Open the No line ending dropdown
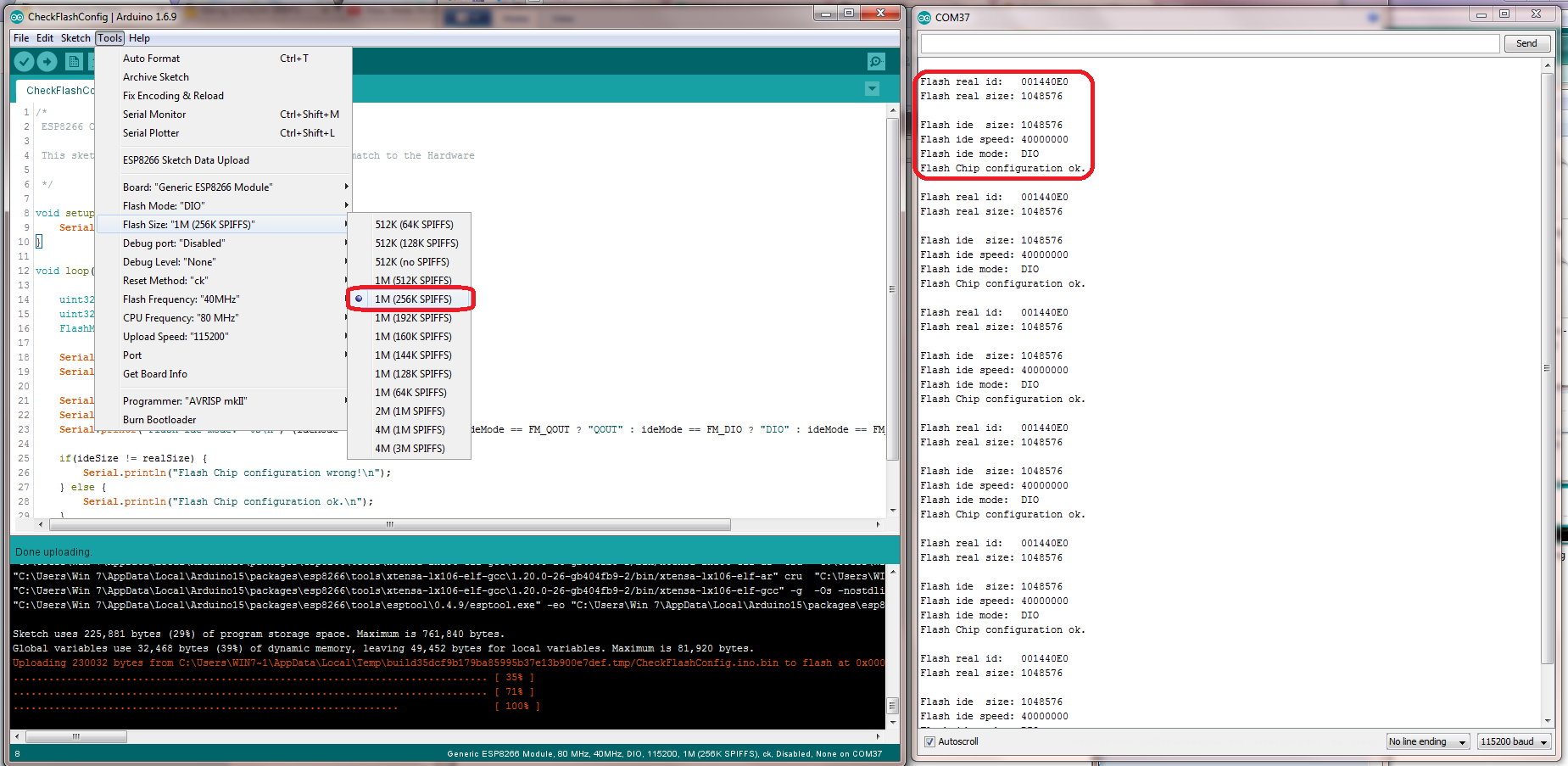 click(1427, 741)
